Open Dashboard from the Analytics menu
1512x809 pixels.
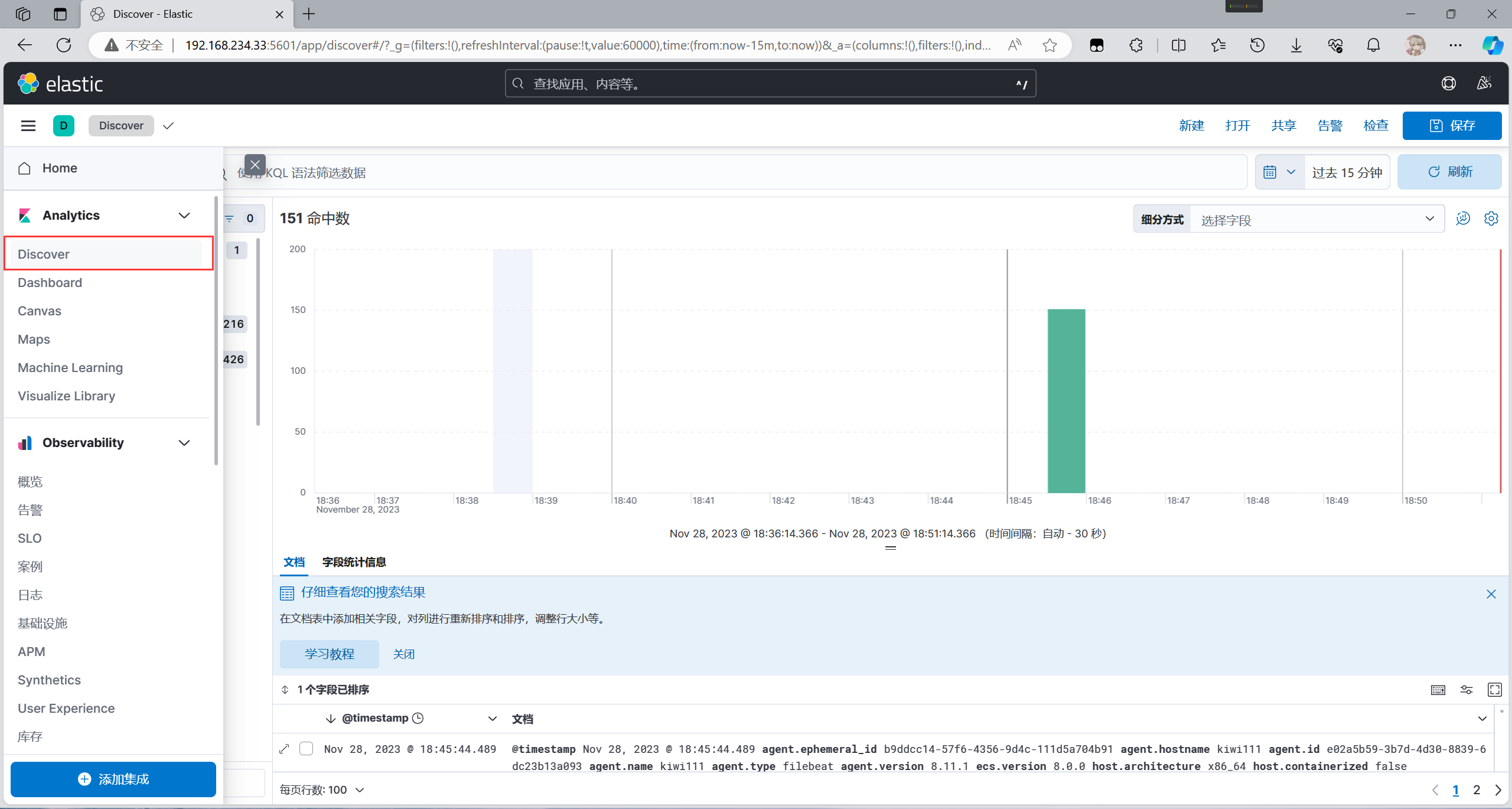pyautogui.click(x=50, y=283)
